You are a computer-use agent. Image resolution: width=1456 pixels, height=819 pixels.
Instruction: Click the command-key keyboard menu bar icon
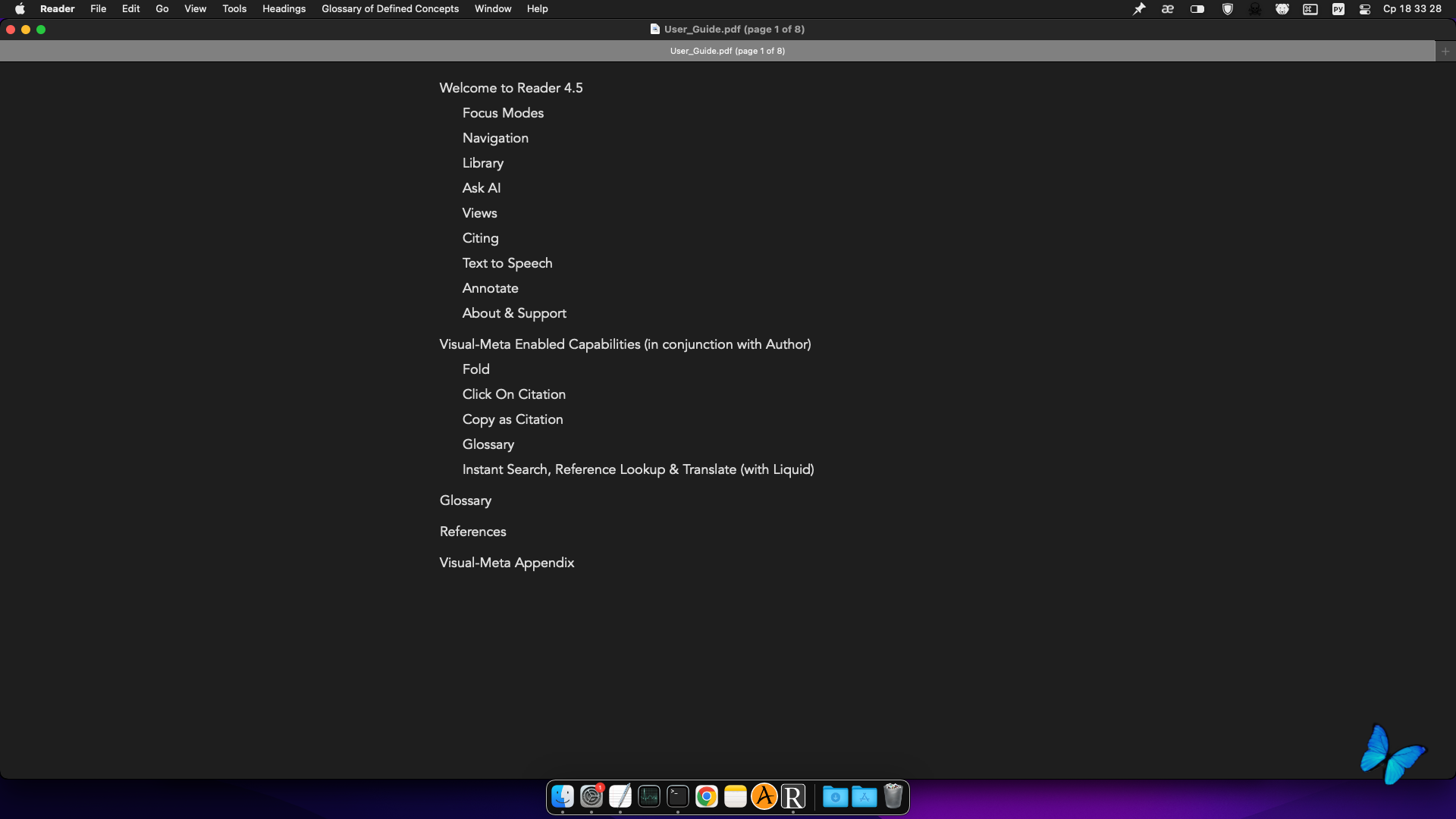(x=1310, y=9)
